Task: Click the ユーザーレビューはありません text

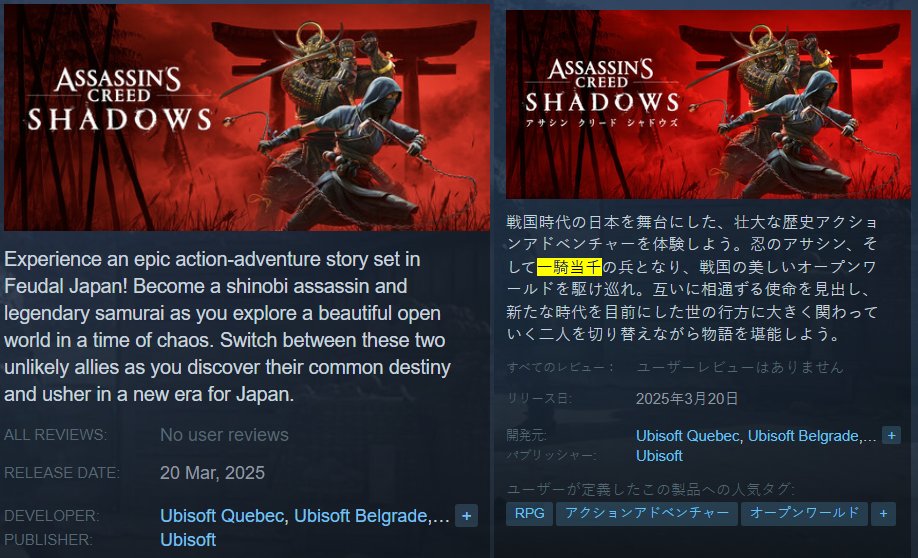Action: (739, 367)
